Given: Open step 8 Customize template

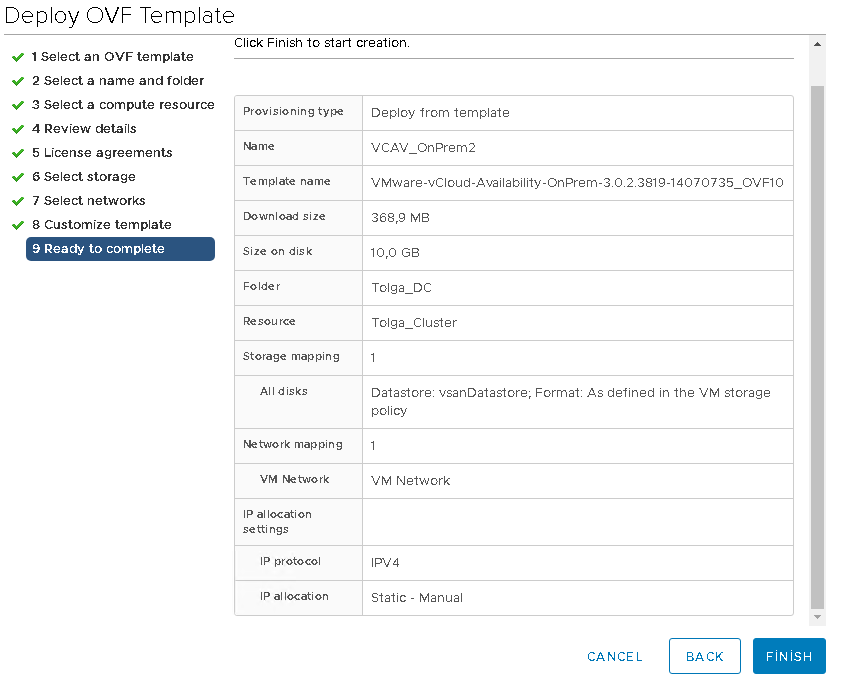Looking at the screenshot, I should click(x=102, y=225).
